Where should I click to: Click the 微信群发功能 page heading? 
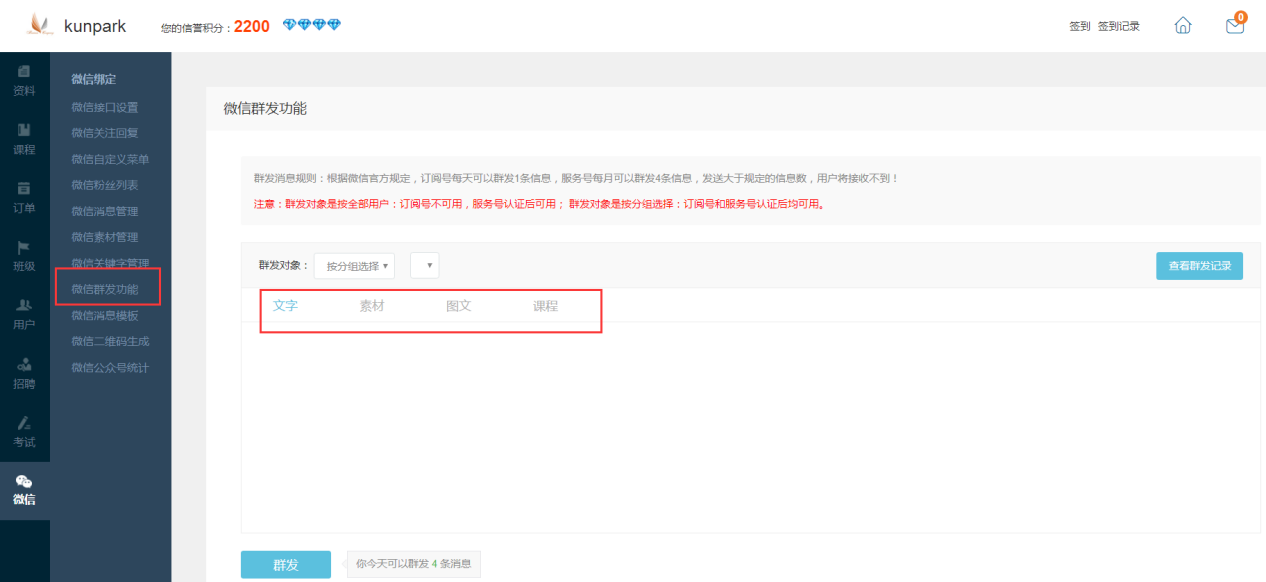265,108
